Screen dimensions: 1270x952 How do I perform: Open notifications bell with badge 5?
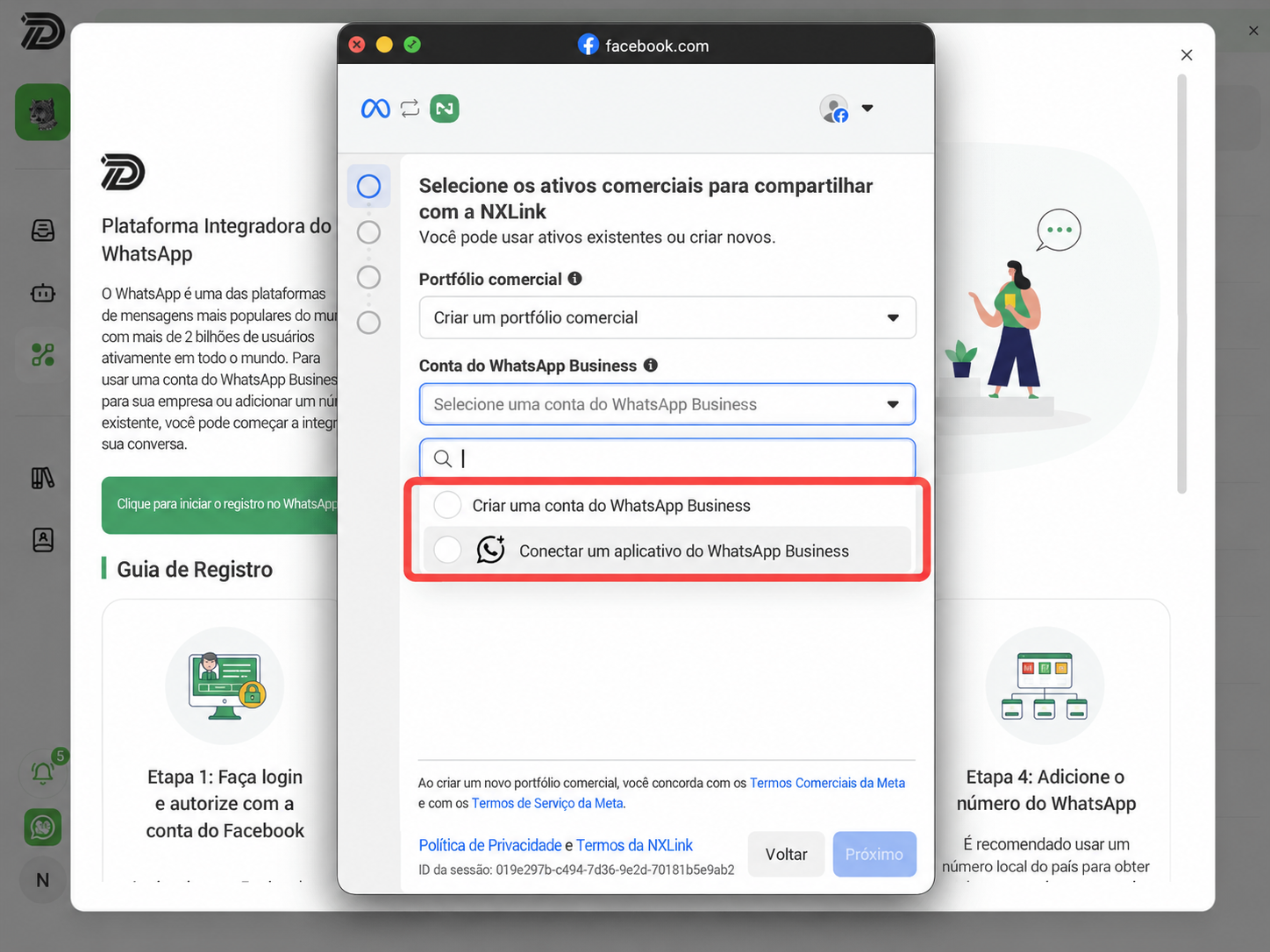[42, 771]
